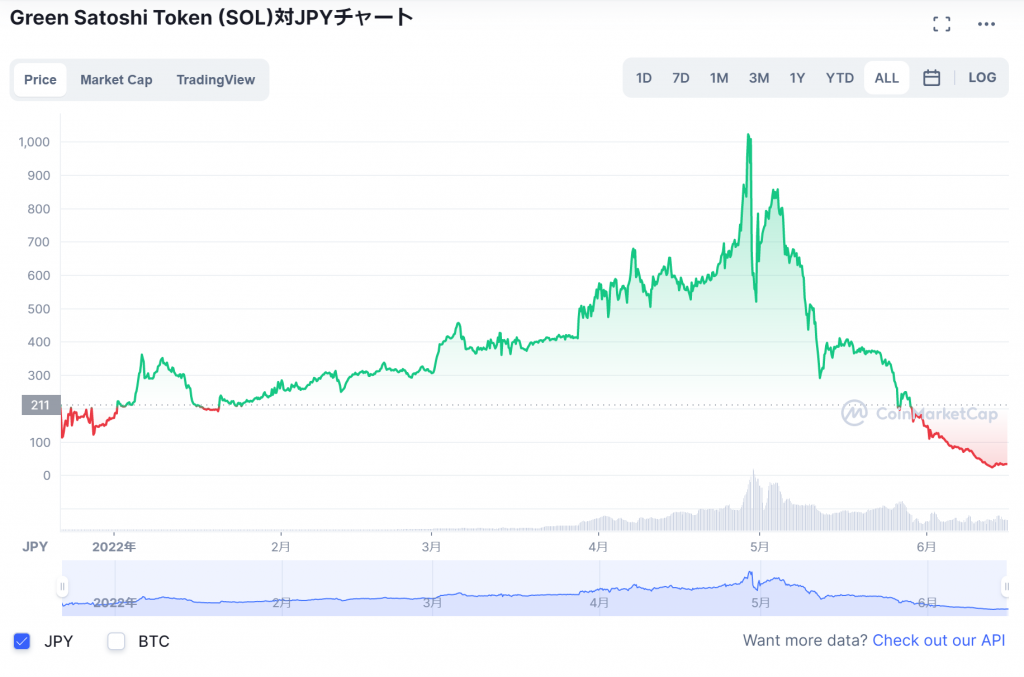Click the chart title Green Satoshi Token text
This screenshot has height=677, width=1024.
(212, 18)
